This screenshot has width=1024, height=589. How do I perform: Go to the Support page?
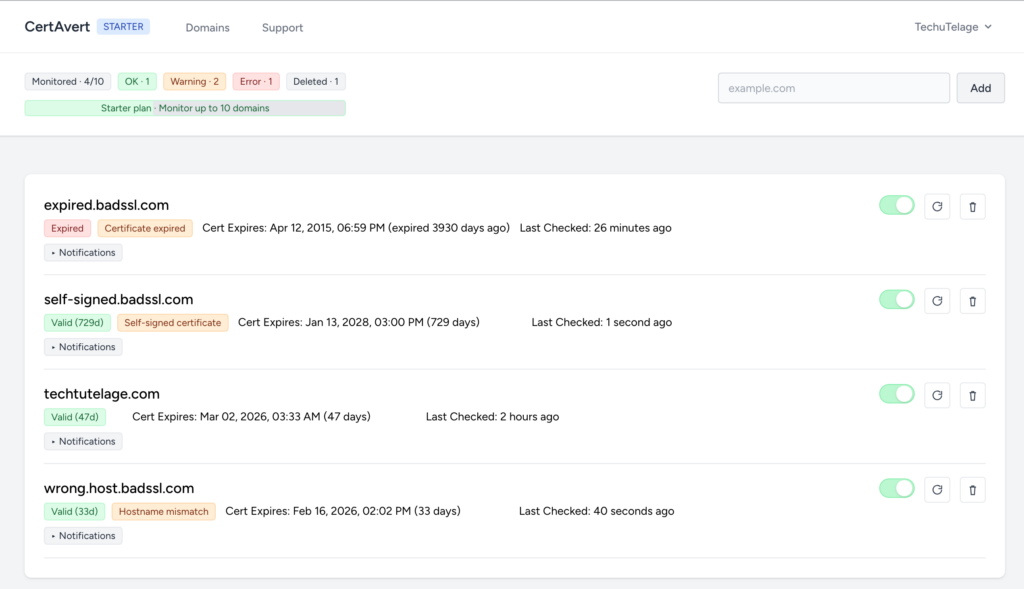(282, 28)
